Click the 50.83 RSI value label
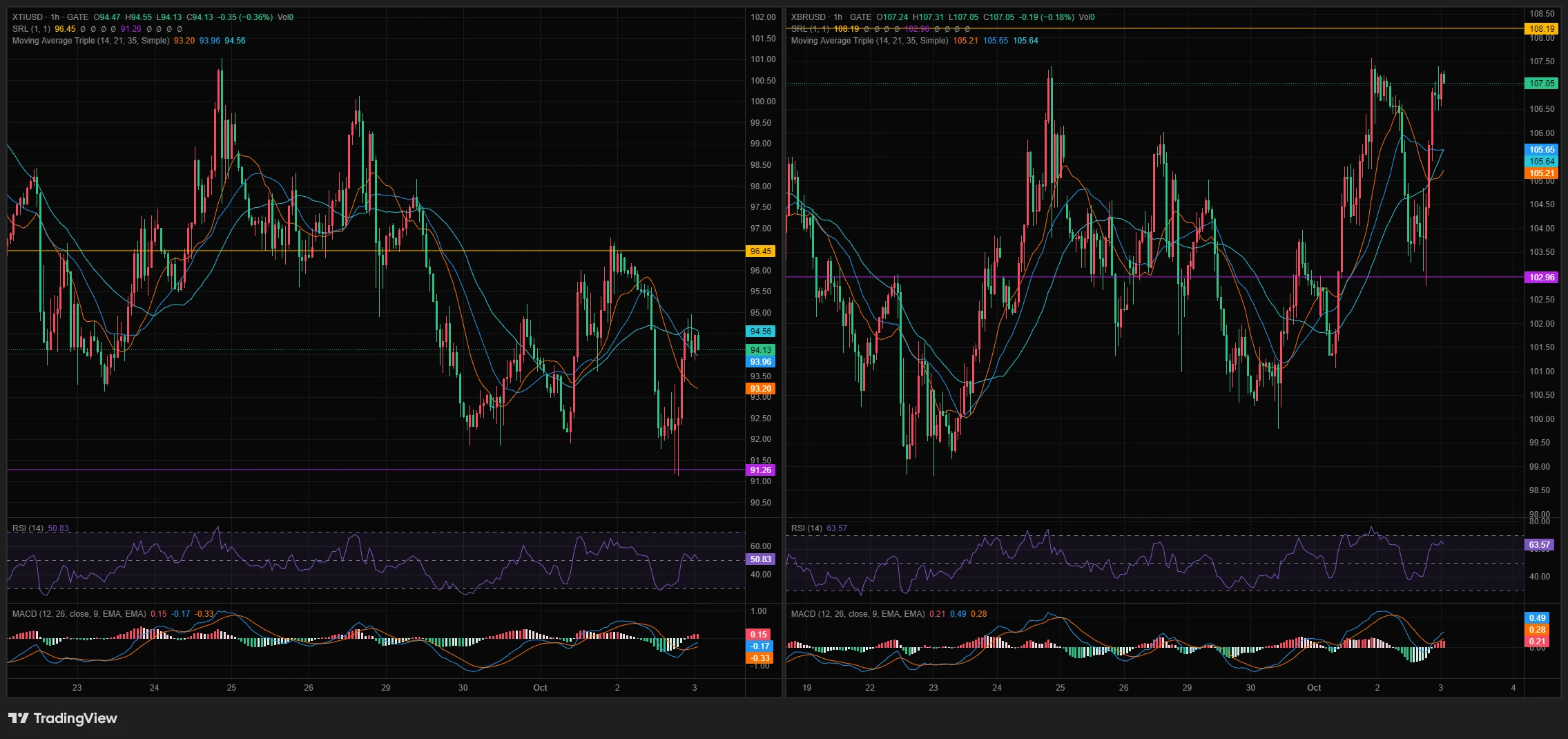 point(761,559)
